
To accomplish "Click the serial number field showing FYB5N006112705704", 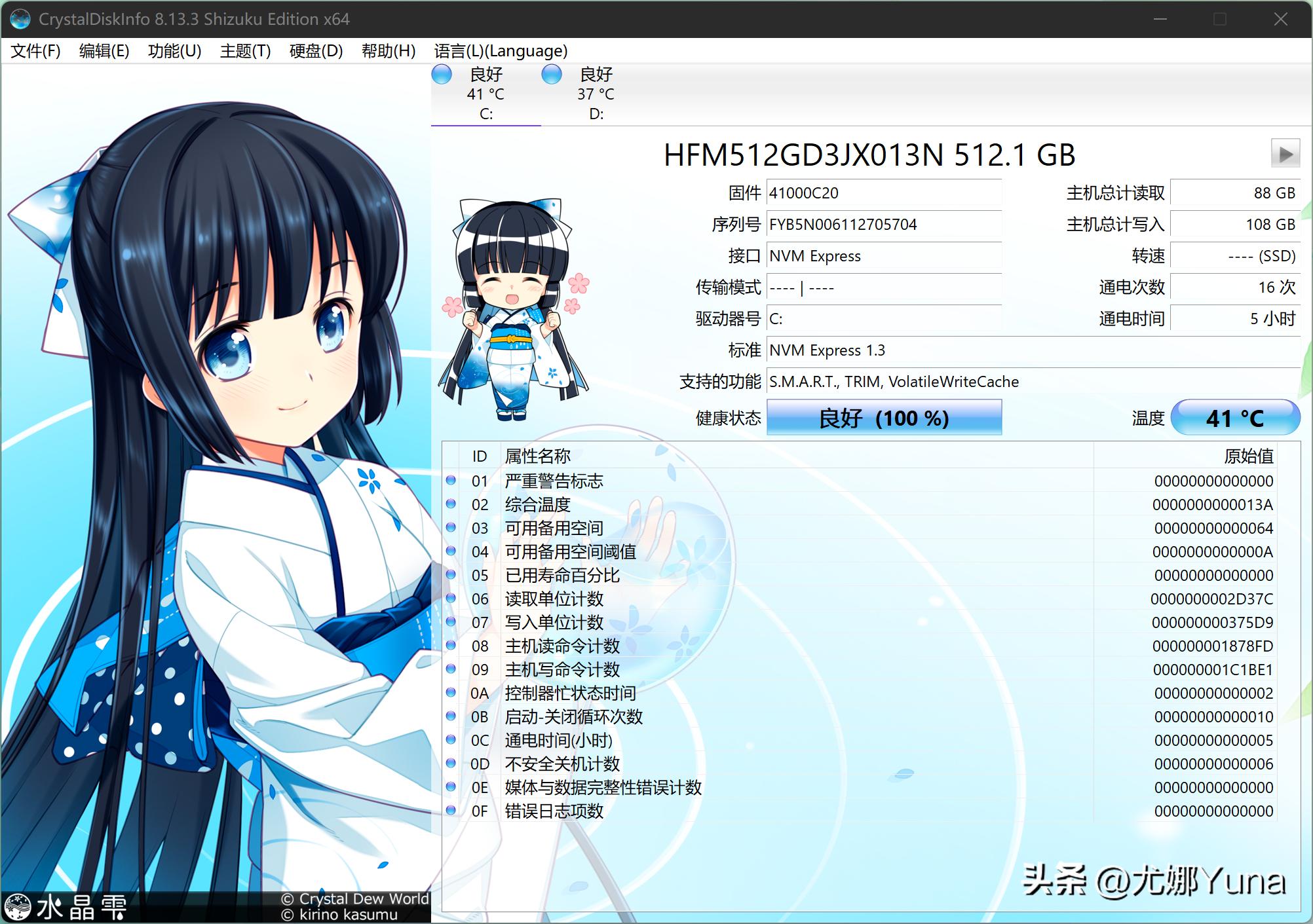I will [x=885, y=225].
